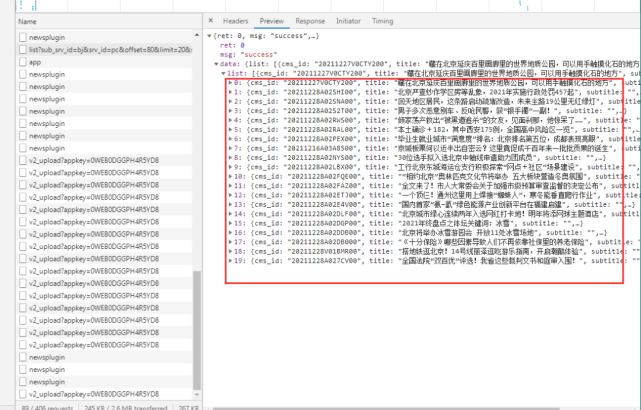641x410 pixels.
Task: Switch to the Headers tab
Action: (235, 21)
